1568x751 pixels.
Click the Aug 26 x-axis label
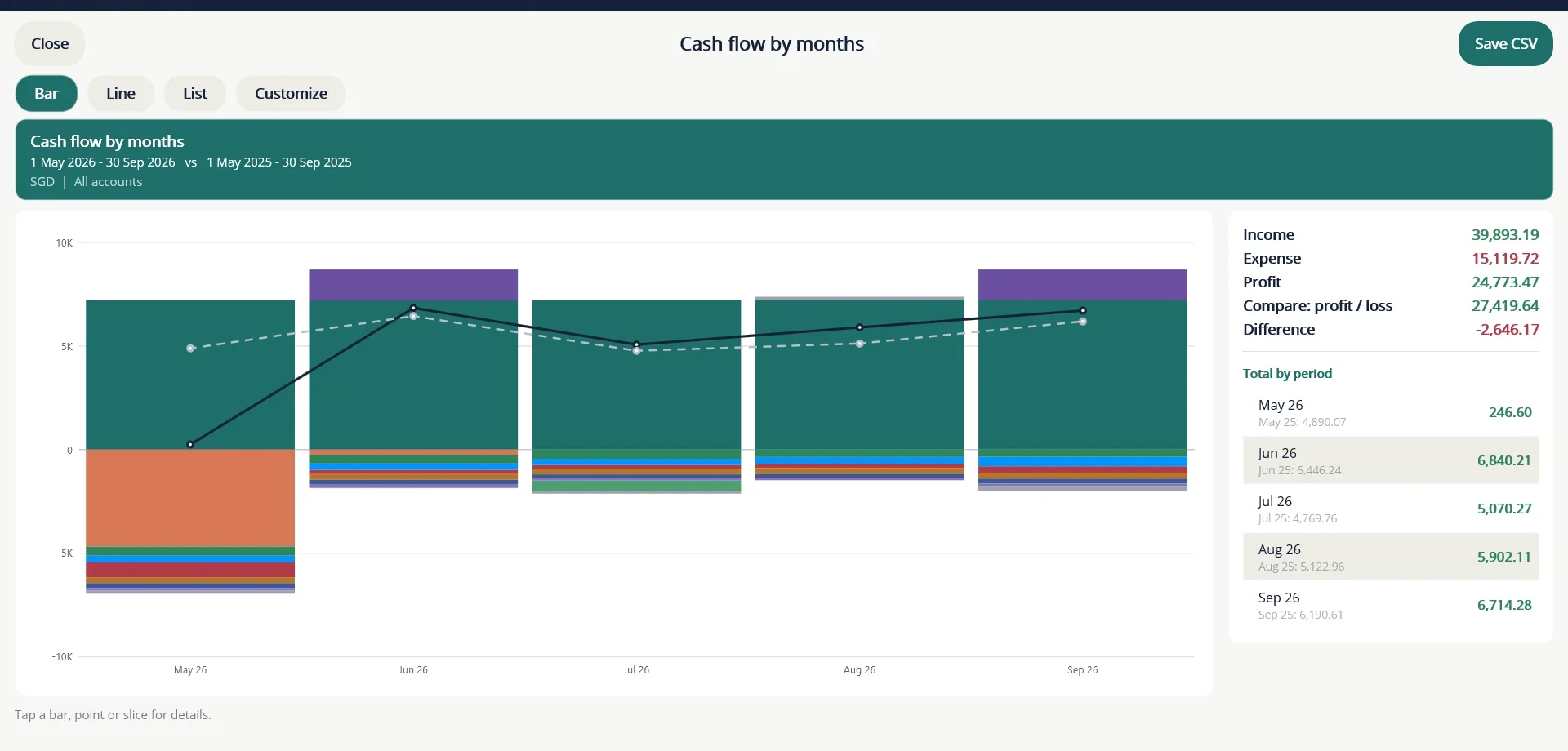click(859, 670)
